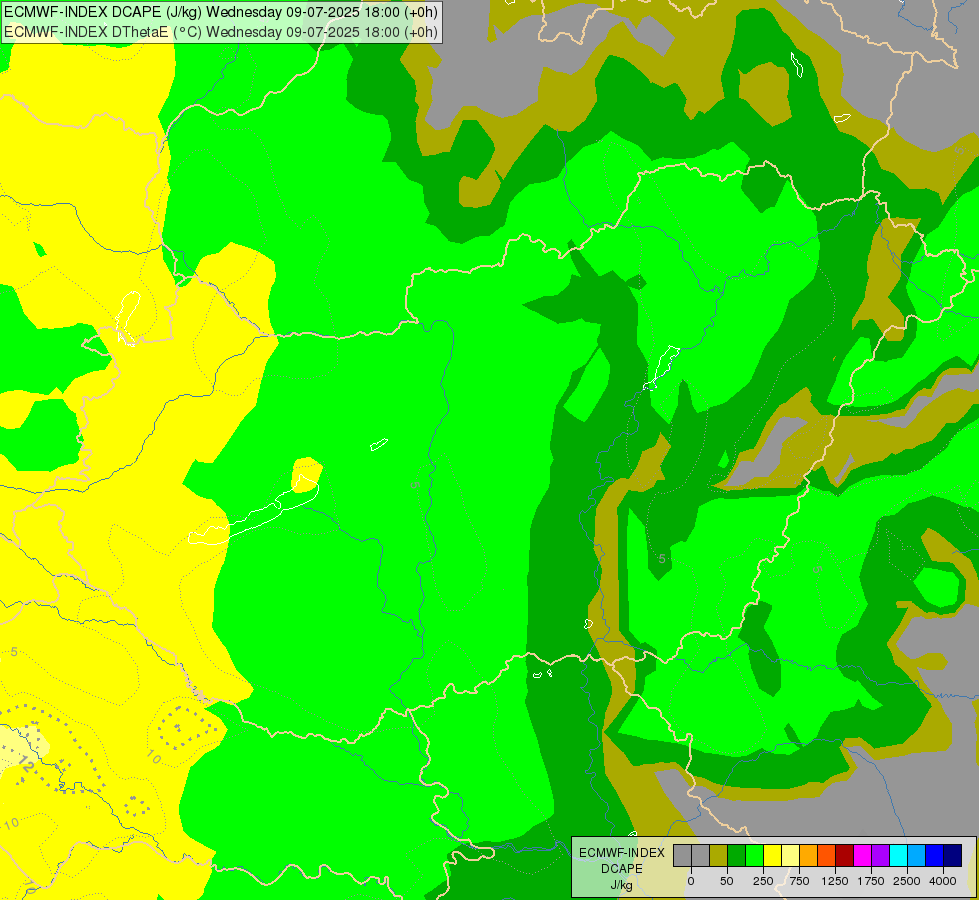This screenshot has height=900, width=979.
Task: Click the "J/kg" unit label in legend
Action: pyautogui.click(x=622, y=885)
